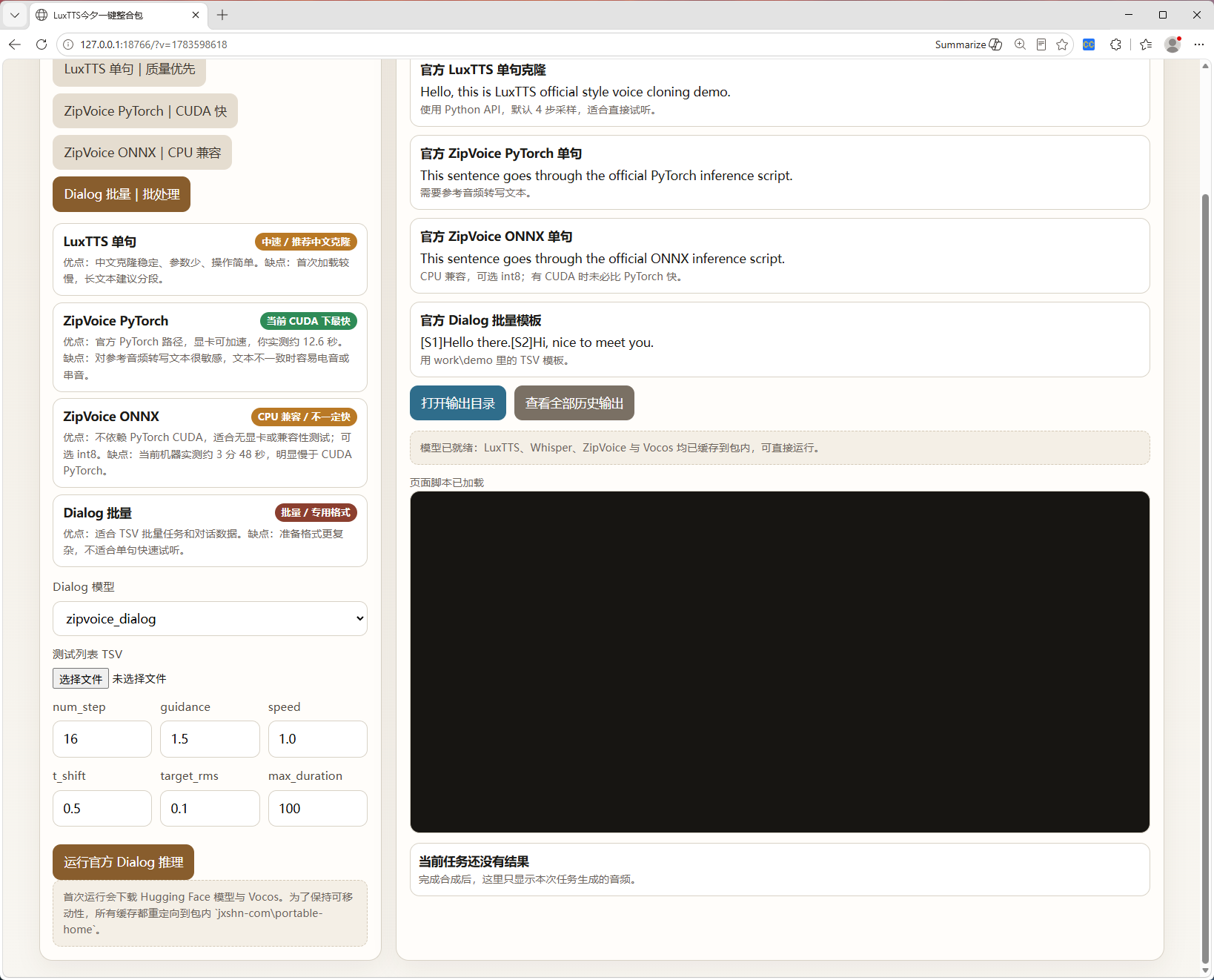Switch to ZipVoice ONNX | CPU 兼容 tab
The height and width of the screenshot is (980, 1214).
coord(142,153)
